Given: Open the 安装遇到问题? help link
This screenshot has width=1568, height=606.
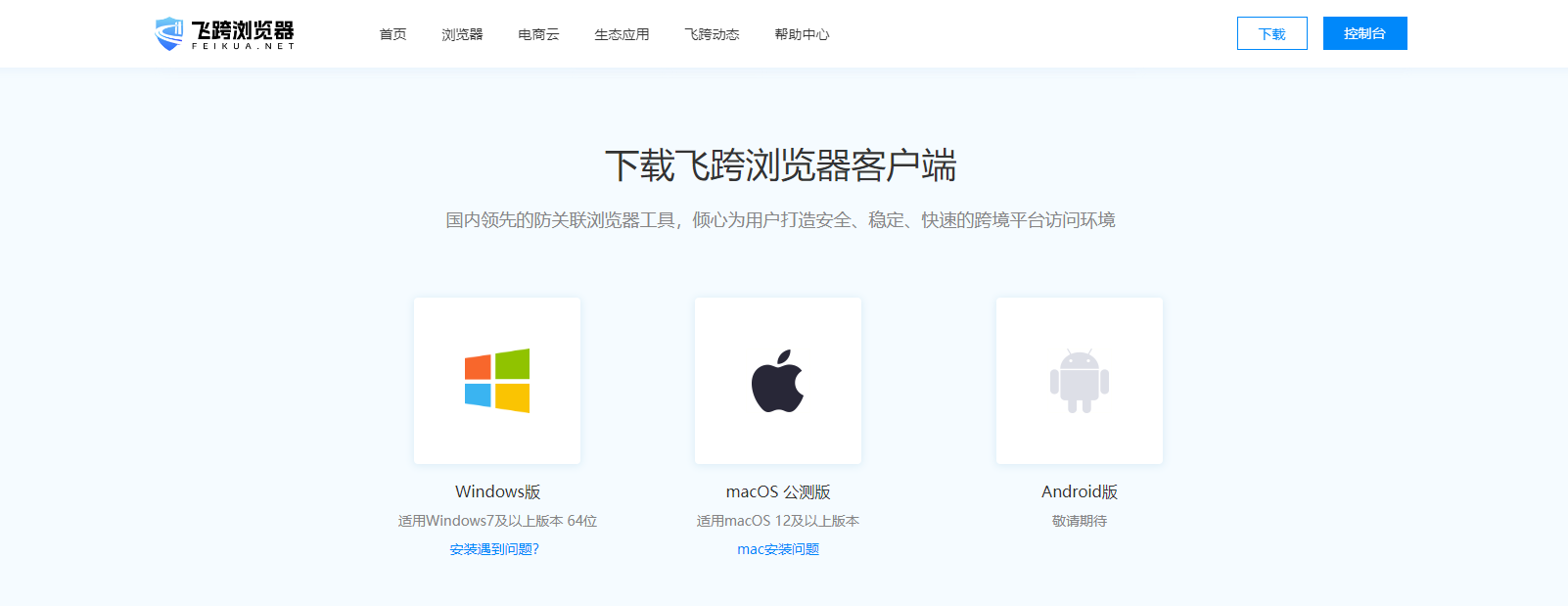Looking at the screenshot, I should 494,549.
